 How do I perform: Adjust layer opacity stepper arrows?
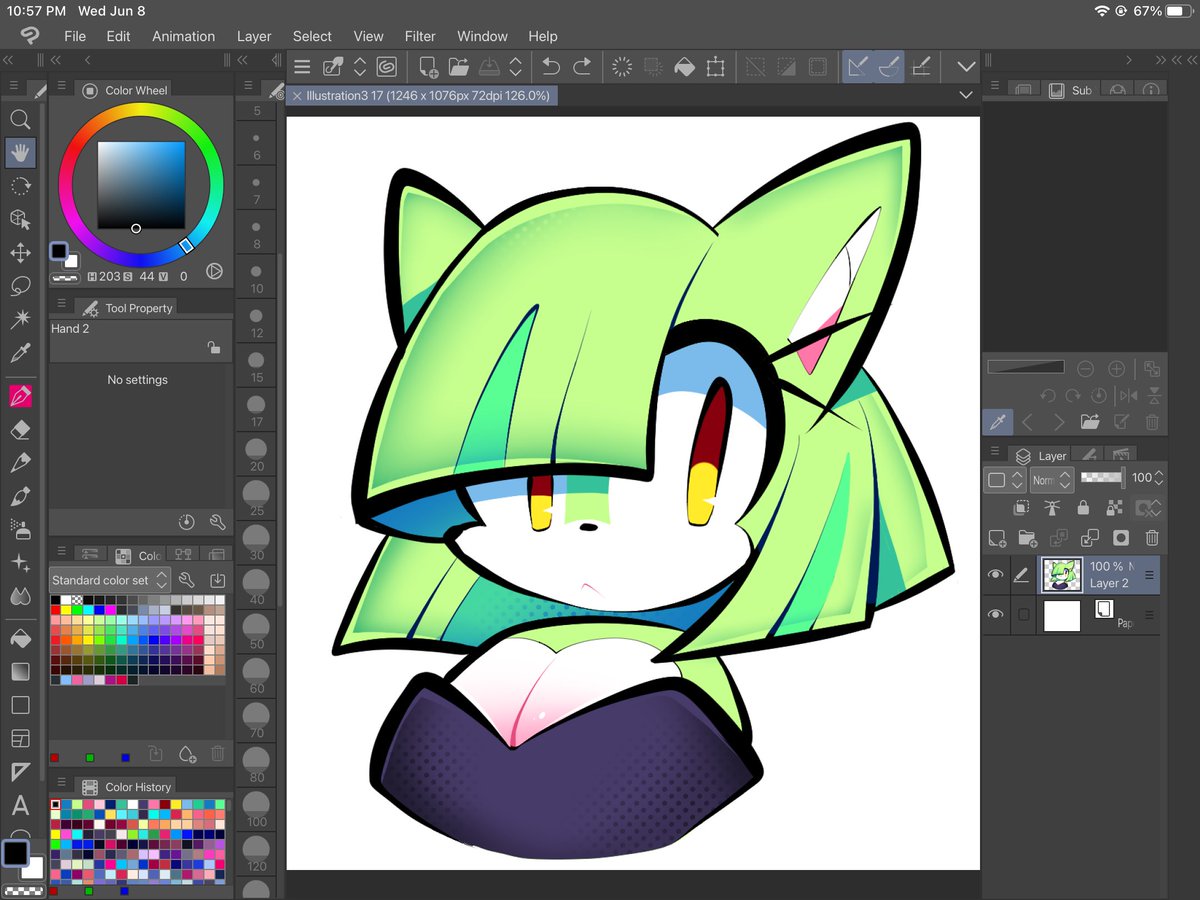point(1160,478)
